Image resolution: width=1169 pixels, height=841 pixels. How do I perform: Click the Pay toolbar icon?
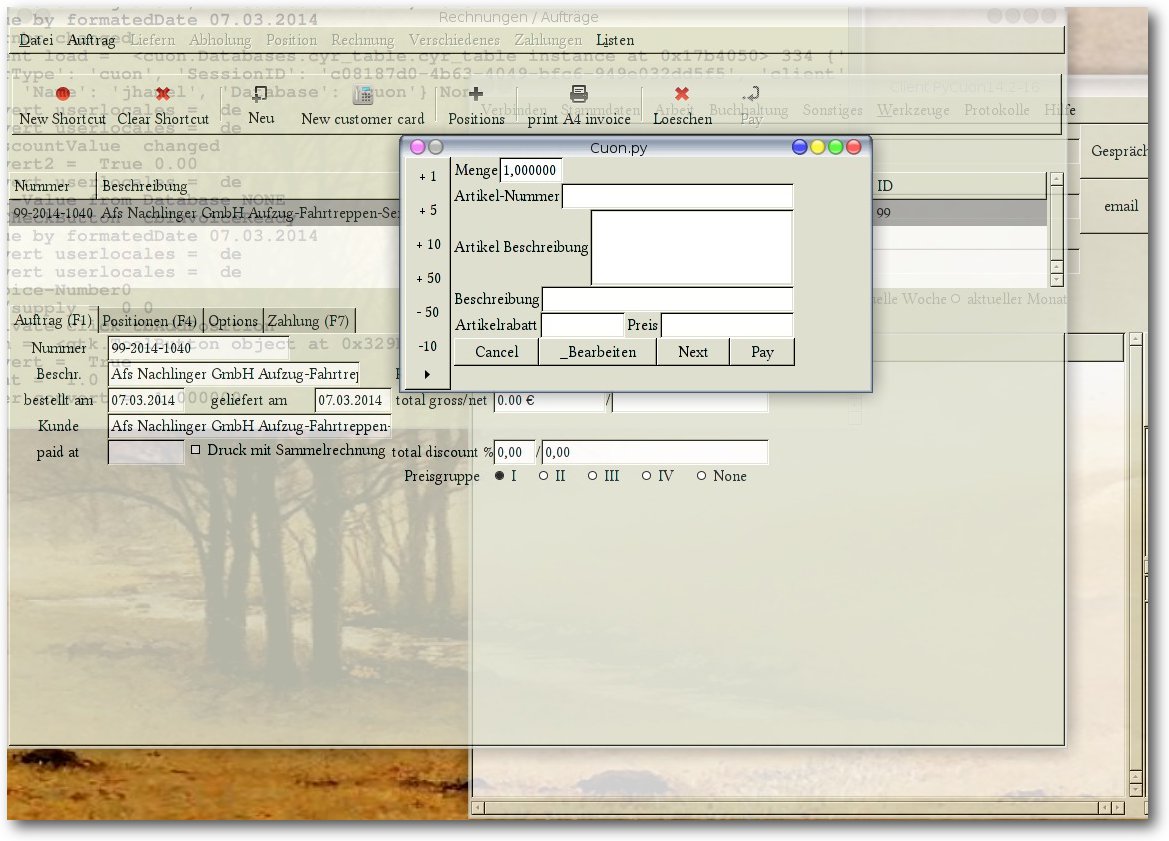751,94
